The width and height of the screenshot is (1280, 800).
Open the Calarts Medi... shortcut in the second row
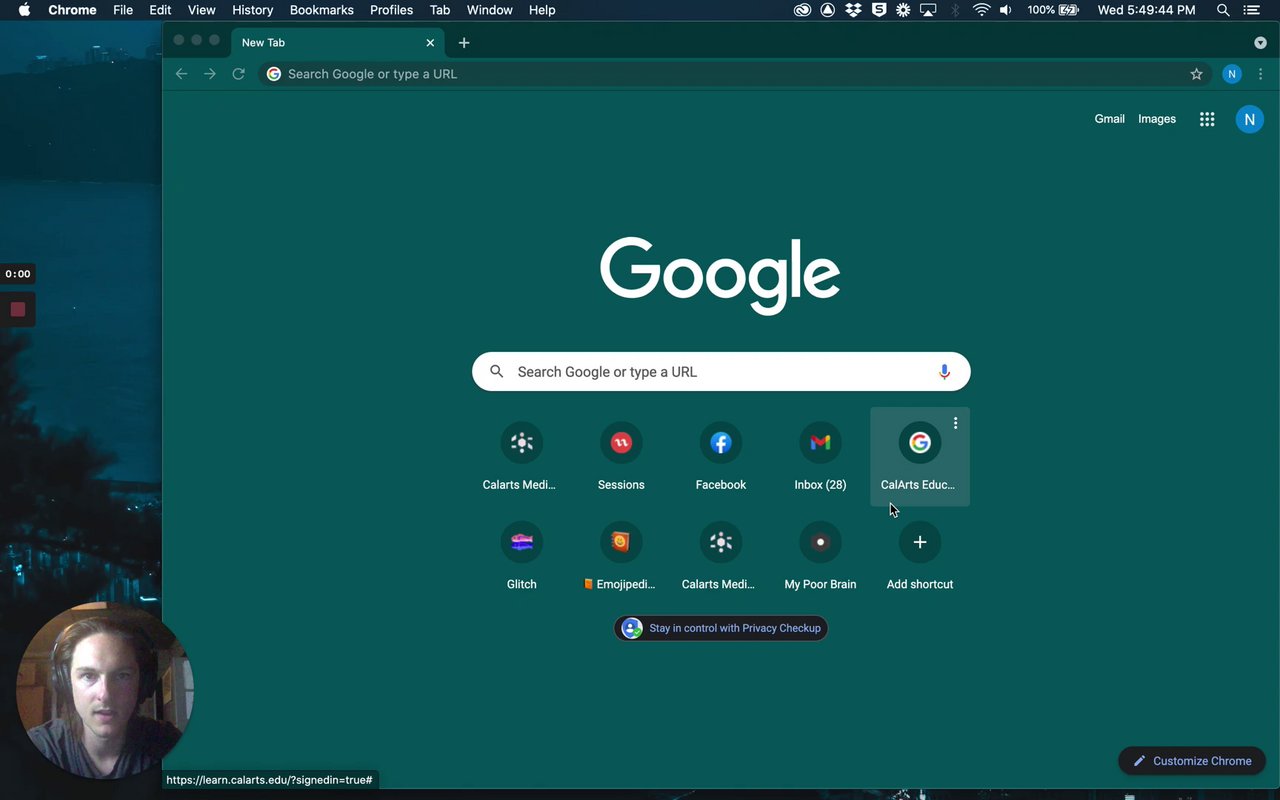[x=721, y=556]
